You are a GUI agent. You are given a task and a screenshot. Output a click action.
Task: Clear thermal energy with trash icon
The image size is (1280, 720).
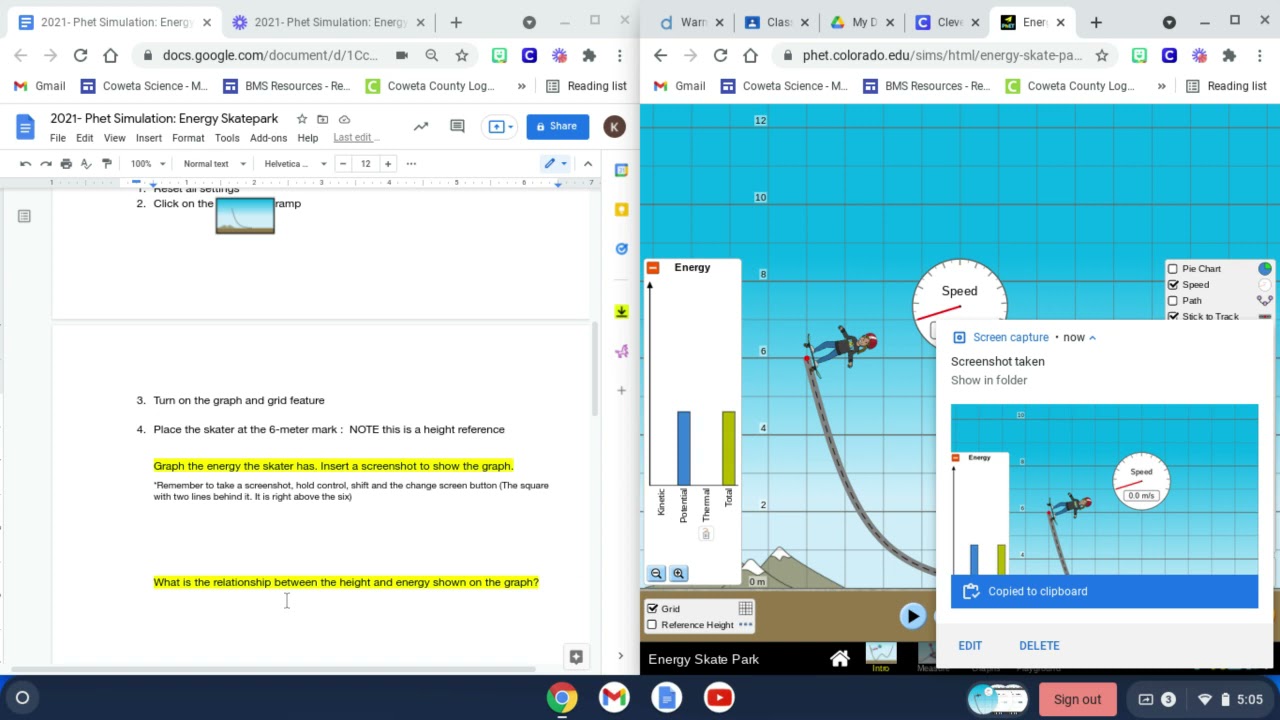click(x=705, y=535)
